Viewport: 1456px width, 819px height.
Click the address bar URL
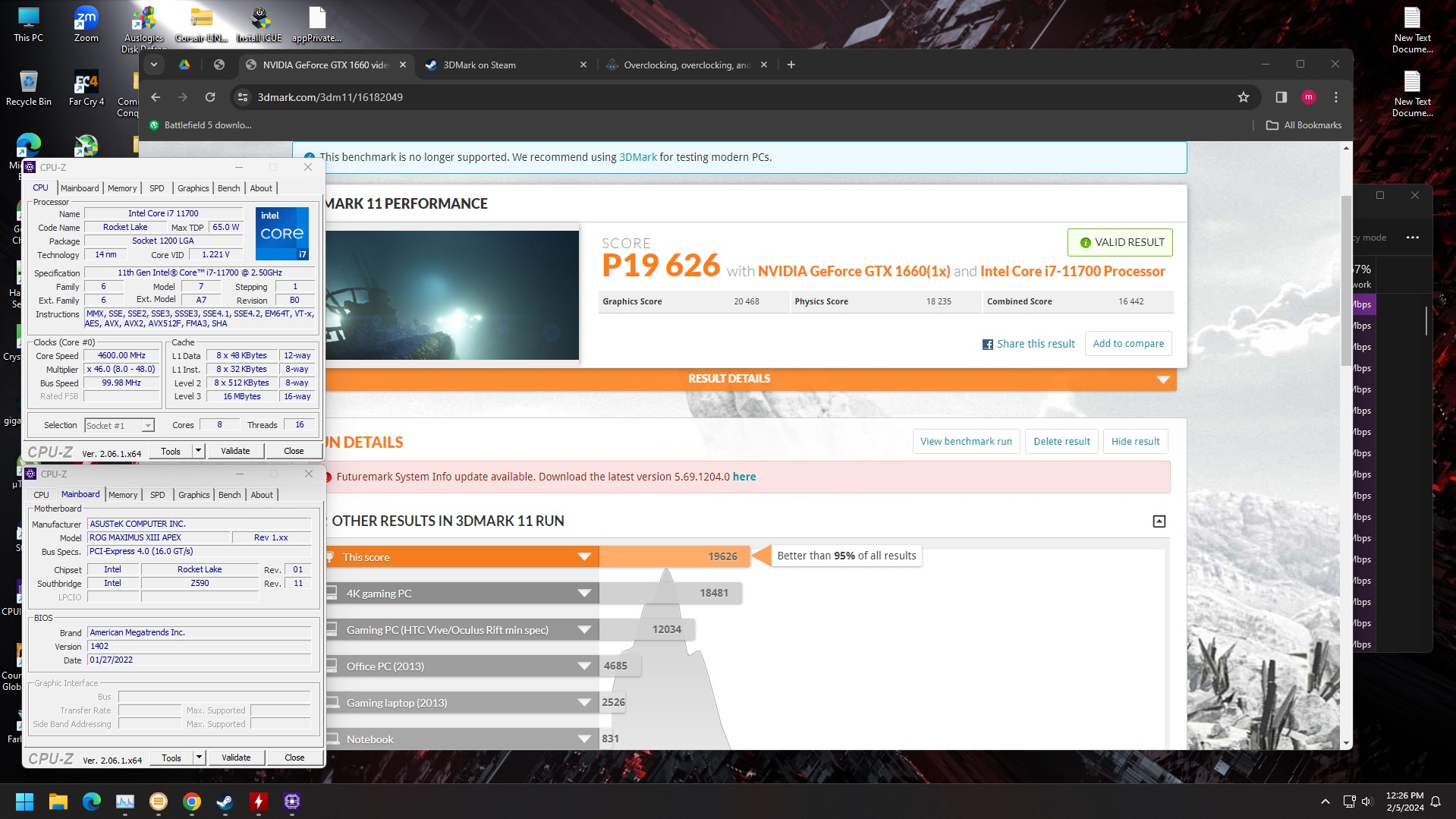click(330, 97)
